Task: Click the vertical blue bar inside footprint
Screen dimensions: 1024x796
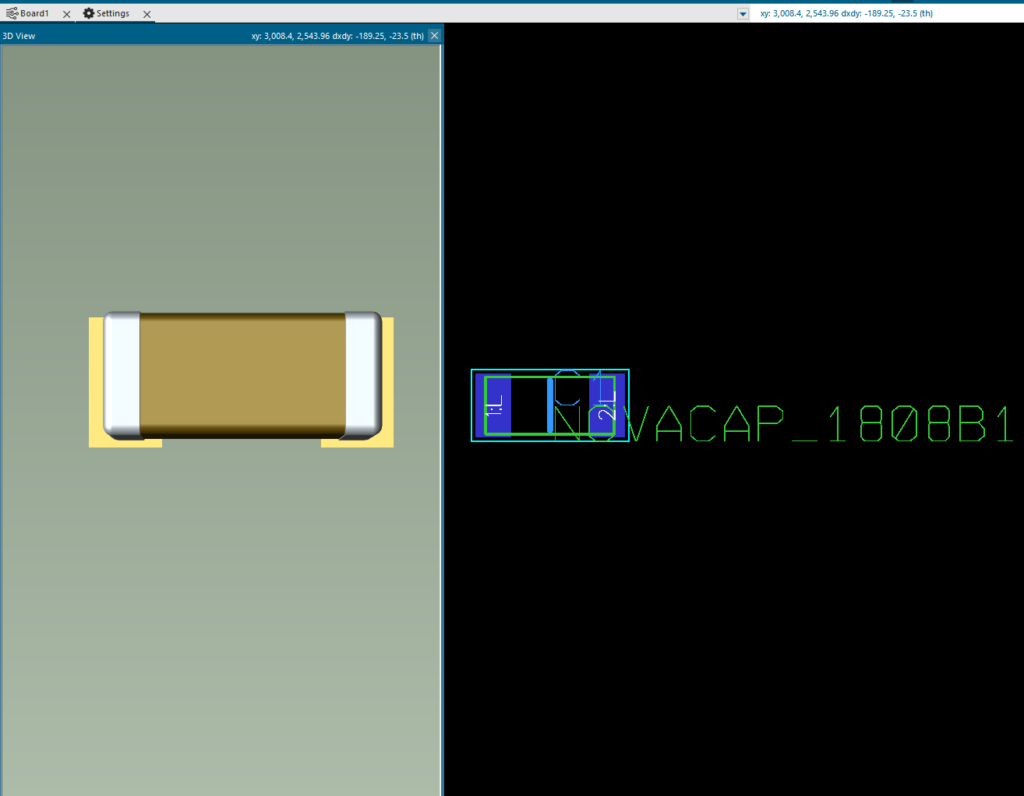Action: [550, 405]
